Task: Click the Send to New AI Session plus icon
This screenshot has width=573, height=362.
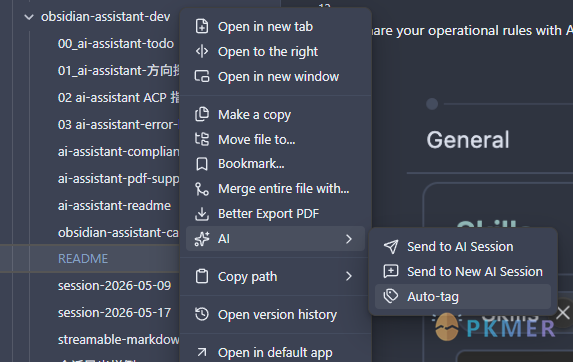Action: click(391, 271)
